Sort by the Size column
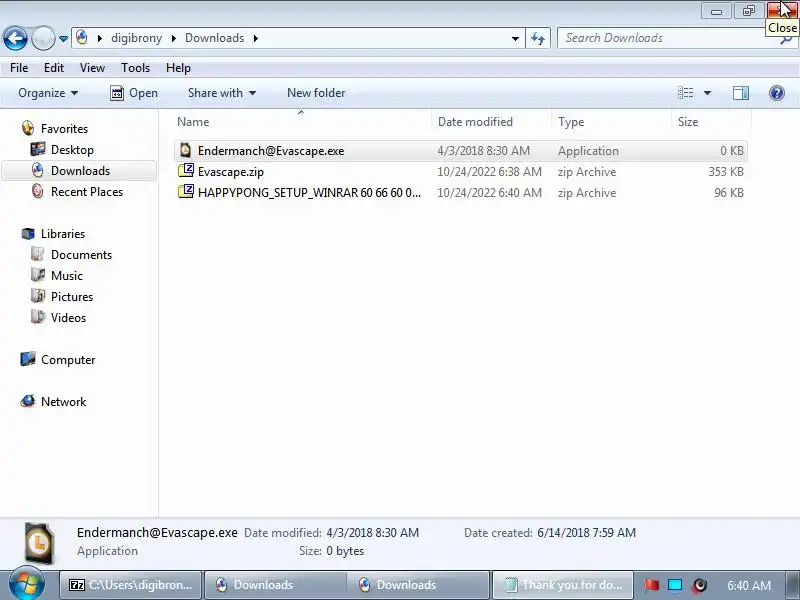800x600 pixels. 711,122
